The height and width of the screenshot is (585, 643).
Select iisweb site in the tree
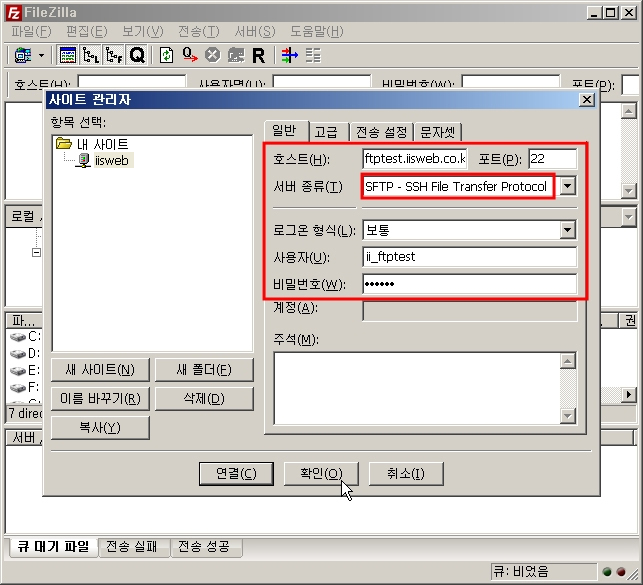[111, 160]
